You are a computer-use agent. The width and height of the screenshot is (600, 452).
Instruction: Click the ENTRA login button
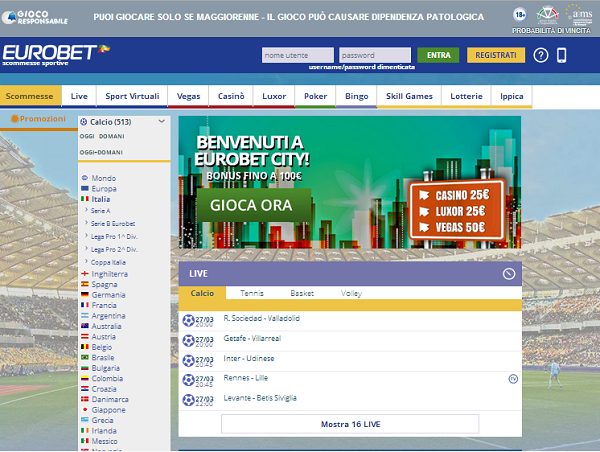[x=438, y=55]
